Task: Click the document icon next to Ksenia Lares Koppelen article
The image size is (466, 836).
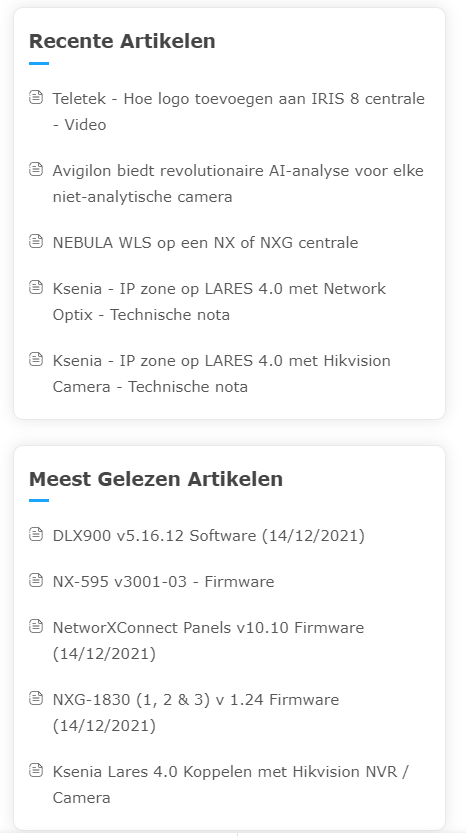Action: pyautogui.click(x=36, y=770)
